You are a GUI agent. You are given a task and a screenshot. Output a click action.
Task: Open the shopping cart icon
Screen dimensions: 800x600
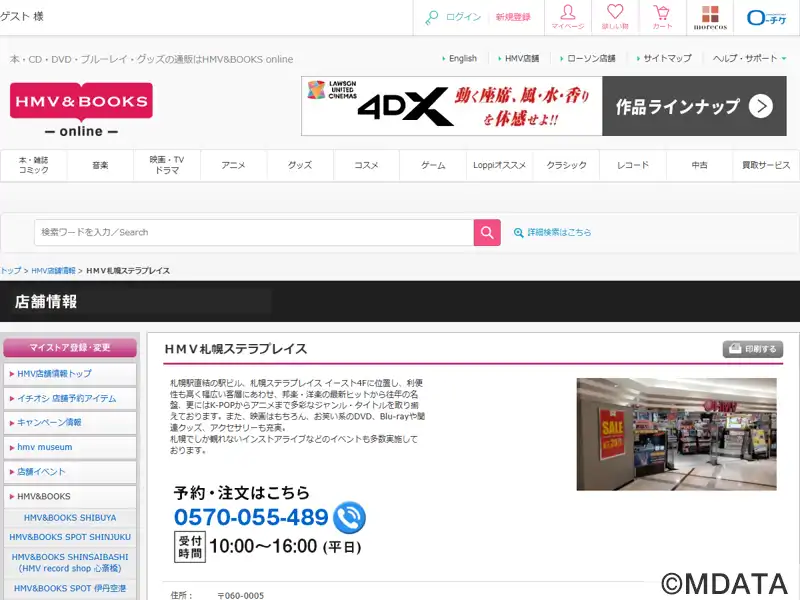(662, 12)
